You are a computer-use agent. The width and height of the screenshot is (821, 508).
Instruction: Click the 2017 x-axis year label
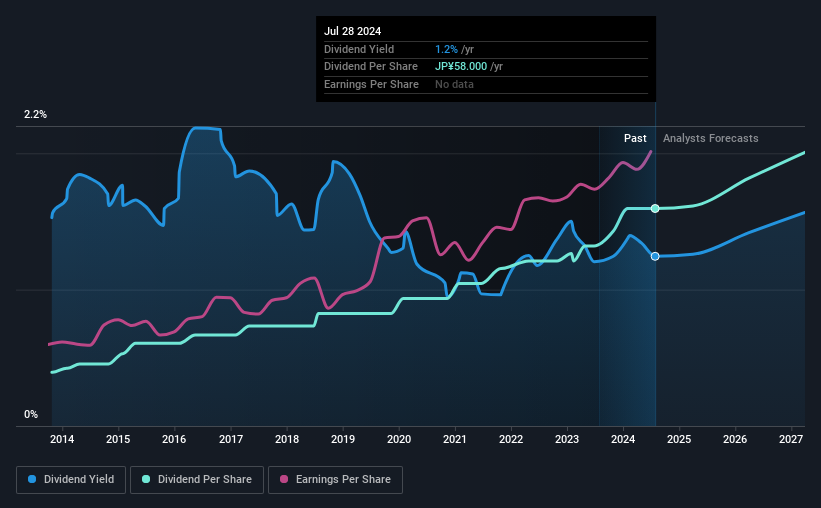coord(231,439)
